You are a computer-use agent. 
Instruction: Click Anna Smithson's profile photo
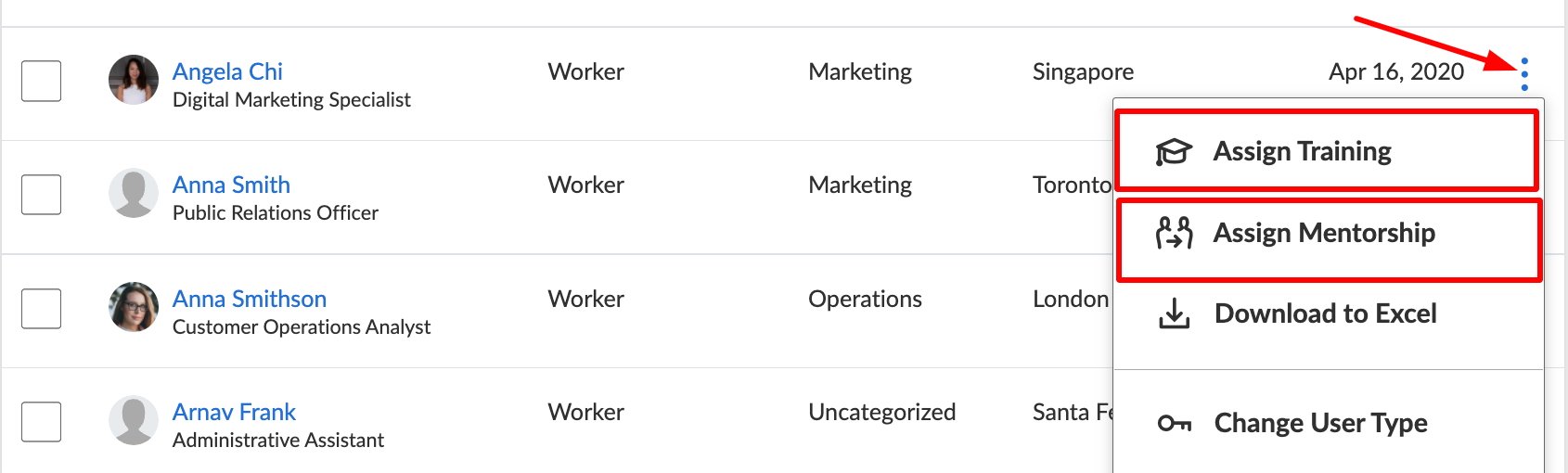click(134, 307)
